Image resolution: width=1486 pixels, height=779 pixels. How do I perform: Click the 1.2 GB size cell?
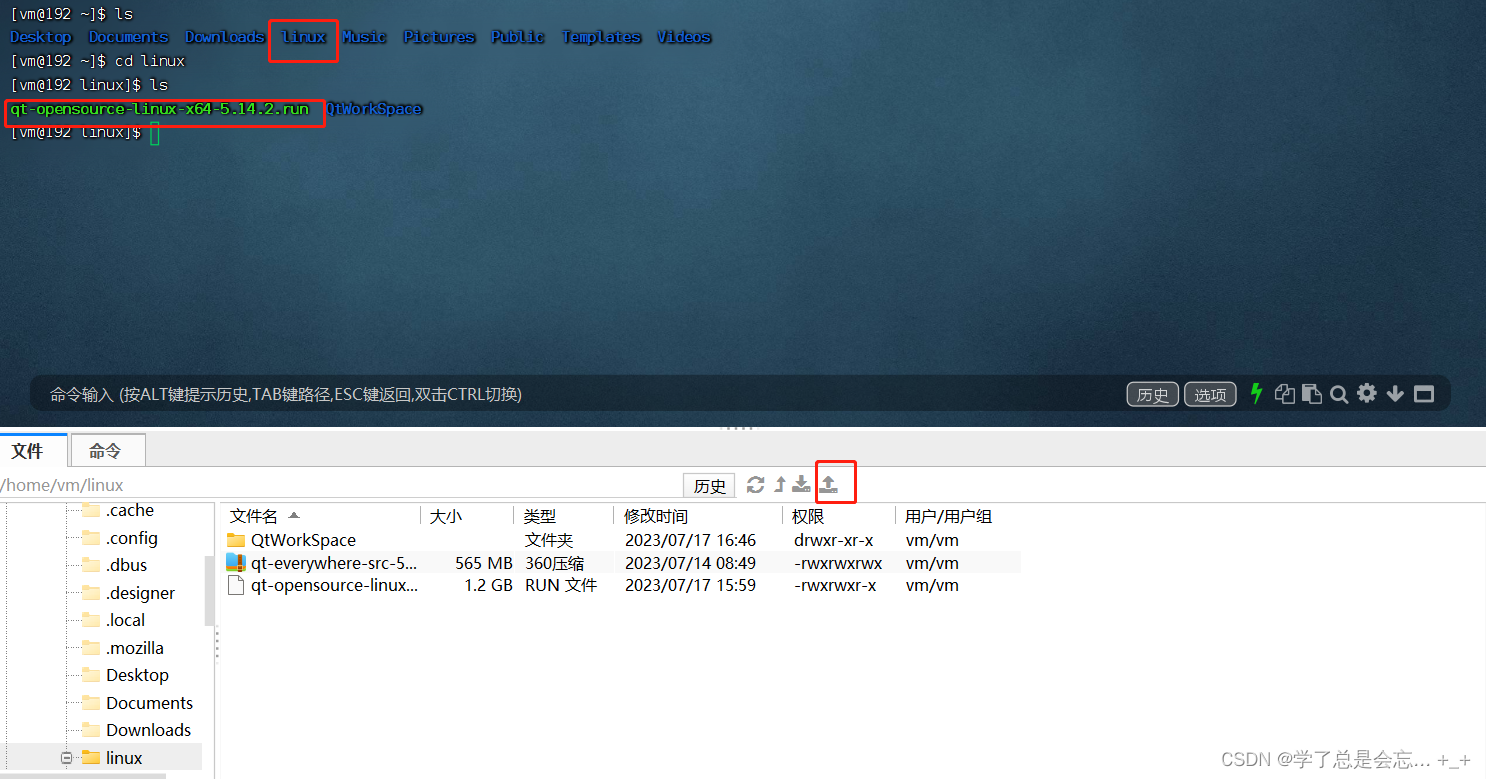tap(488, 585)
